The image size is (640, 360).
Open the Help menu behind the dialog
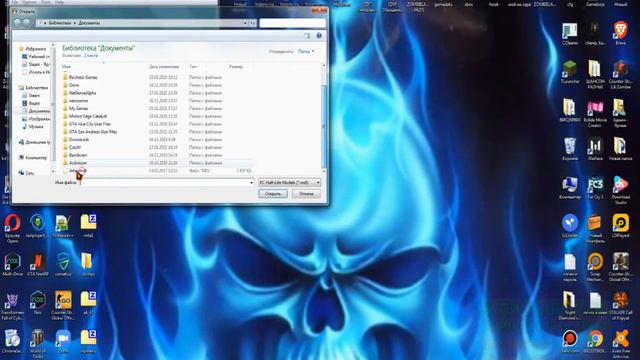(x=59, y=2)
